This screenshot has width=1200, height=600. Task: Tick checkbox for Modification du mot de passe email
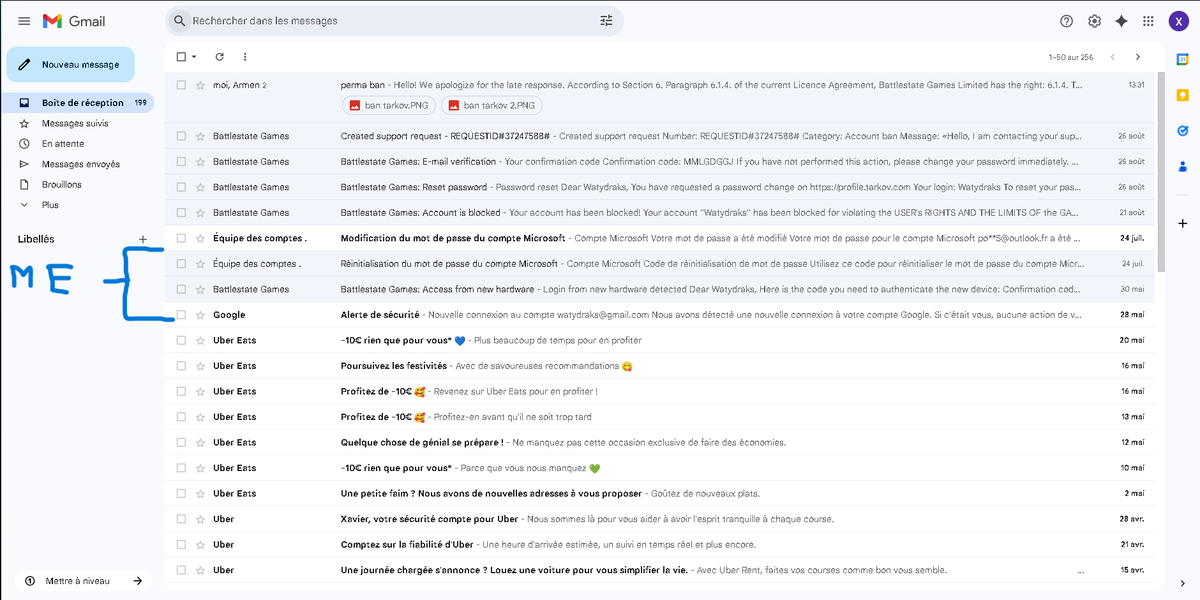click(181, 238)
